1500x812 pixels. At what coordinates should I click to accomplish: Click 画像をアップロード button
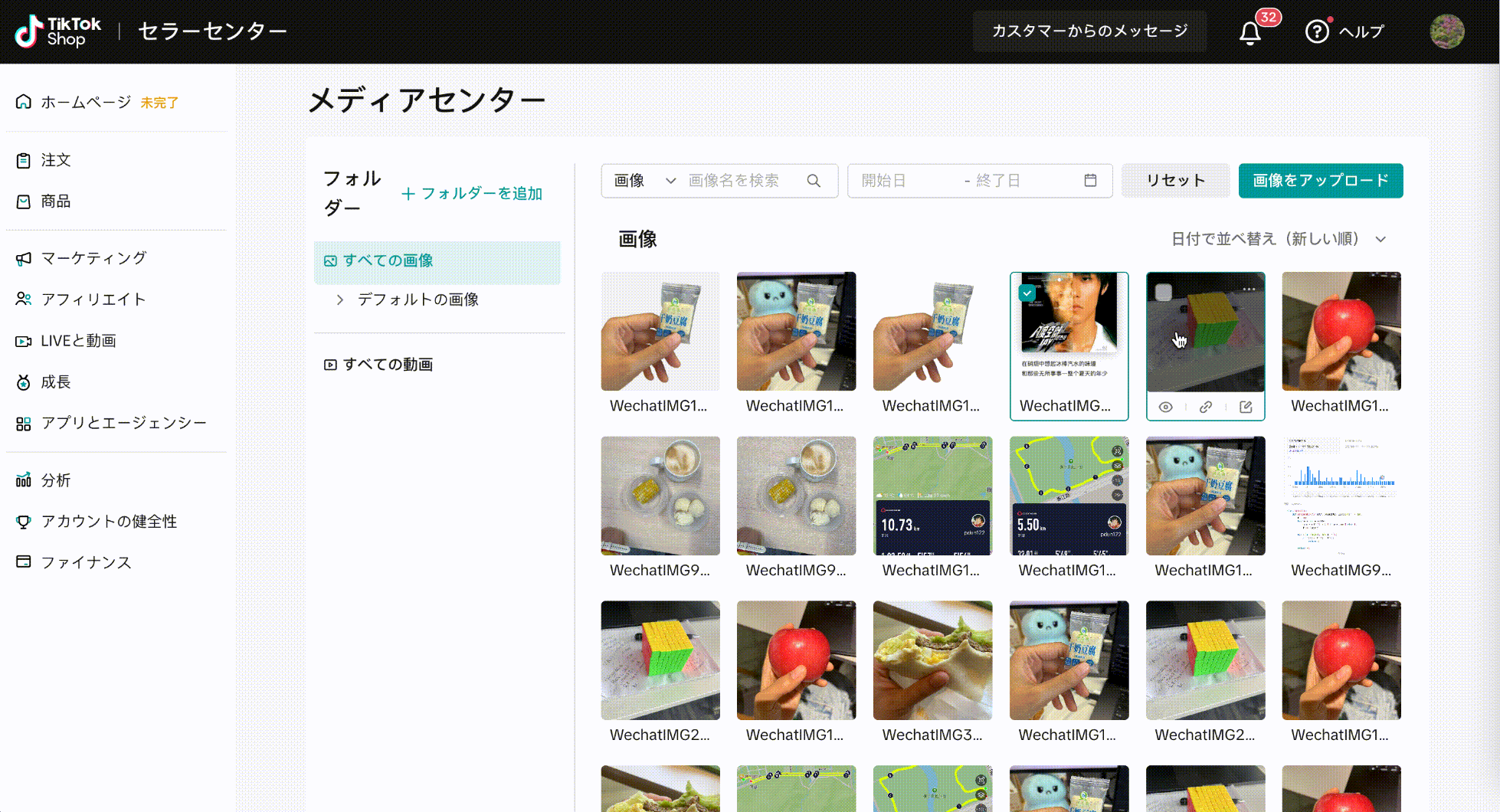click(x=1321, y=181)
